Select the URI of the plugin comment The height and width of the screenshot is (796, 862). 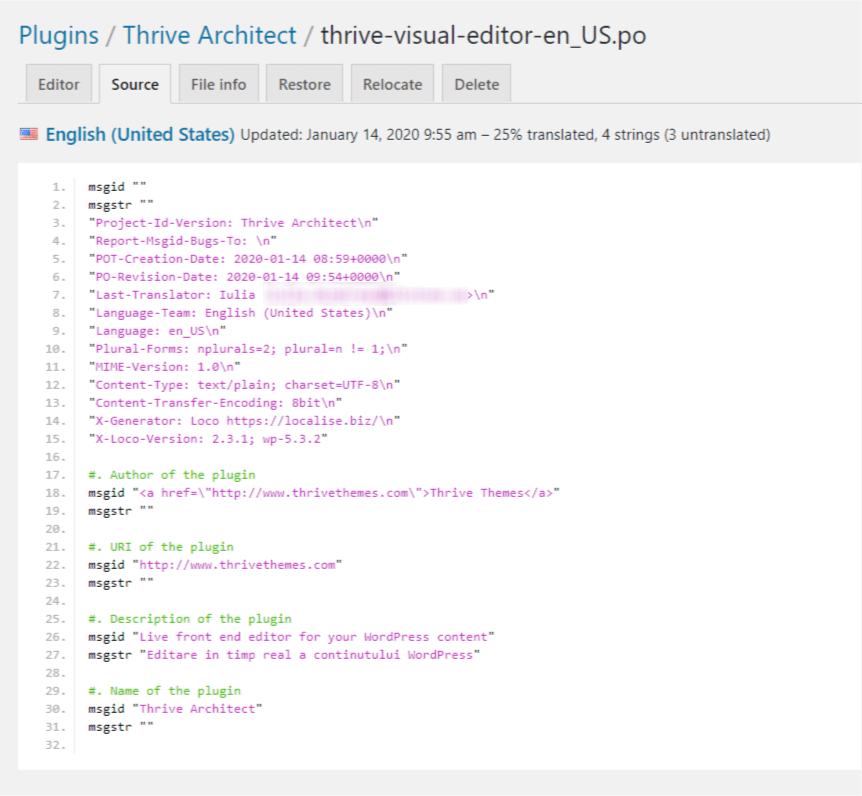(161, 547)
